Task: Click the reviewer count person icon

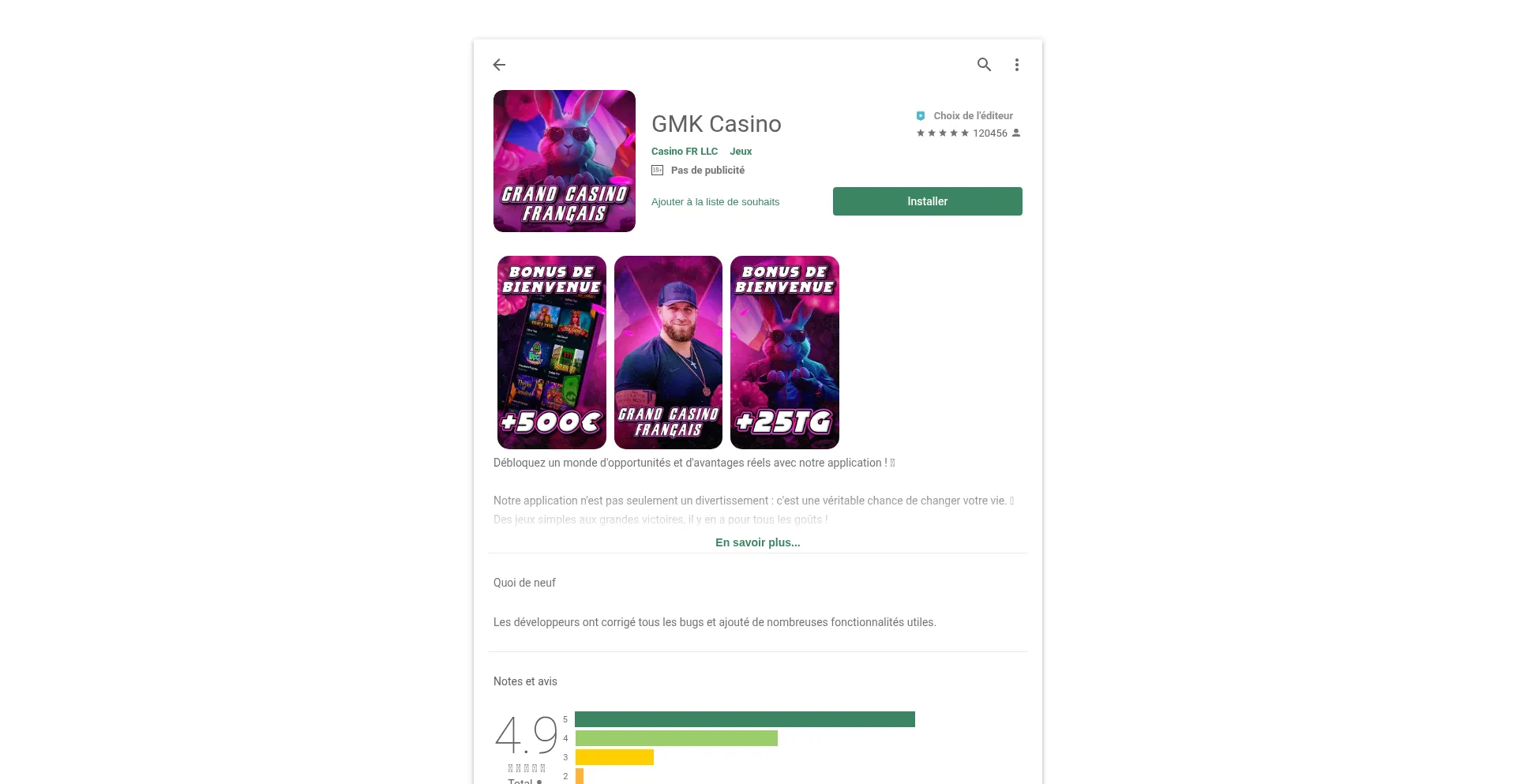Action: 1016,133
